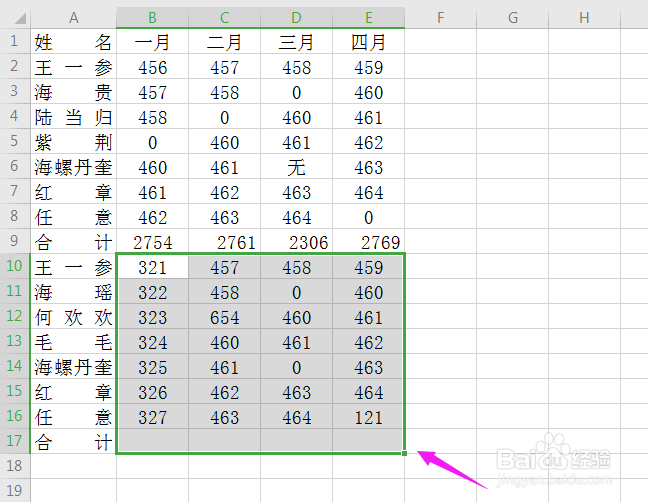The height and width of the screenshot is (502, 648).
Task: Select column C header
Action: 224,18
